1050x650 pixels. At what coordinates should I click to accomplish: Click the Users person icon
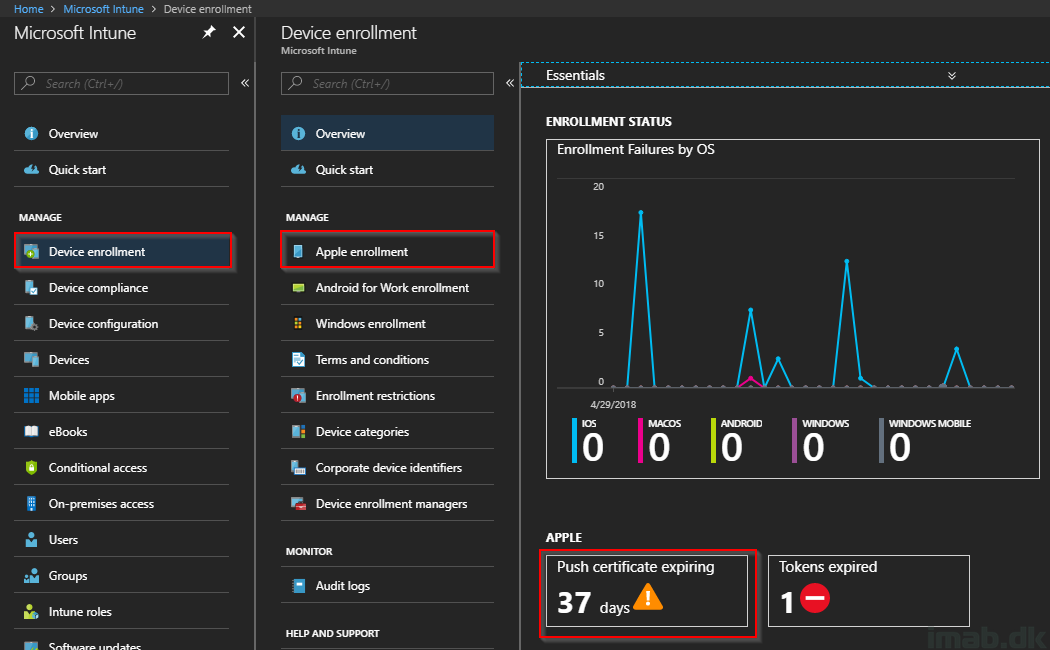[x=31, y=540]
